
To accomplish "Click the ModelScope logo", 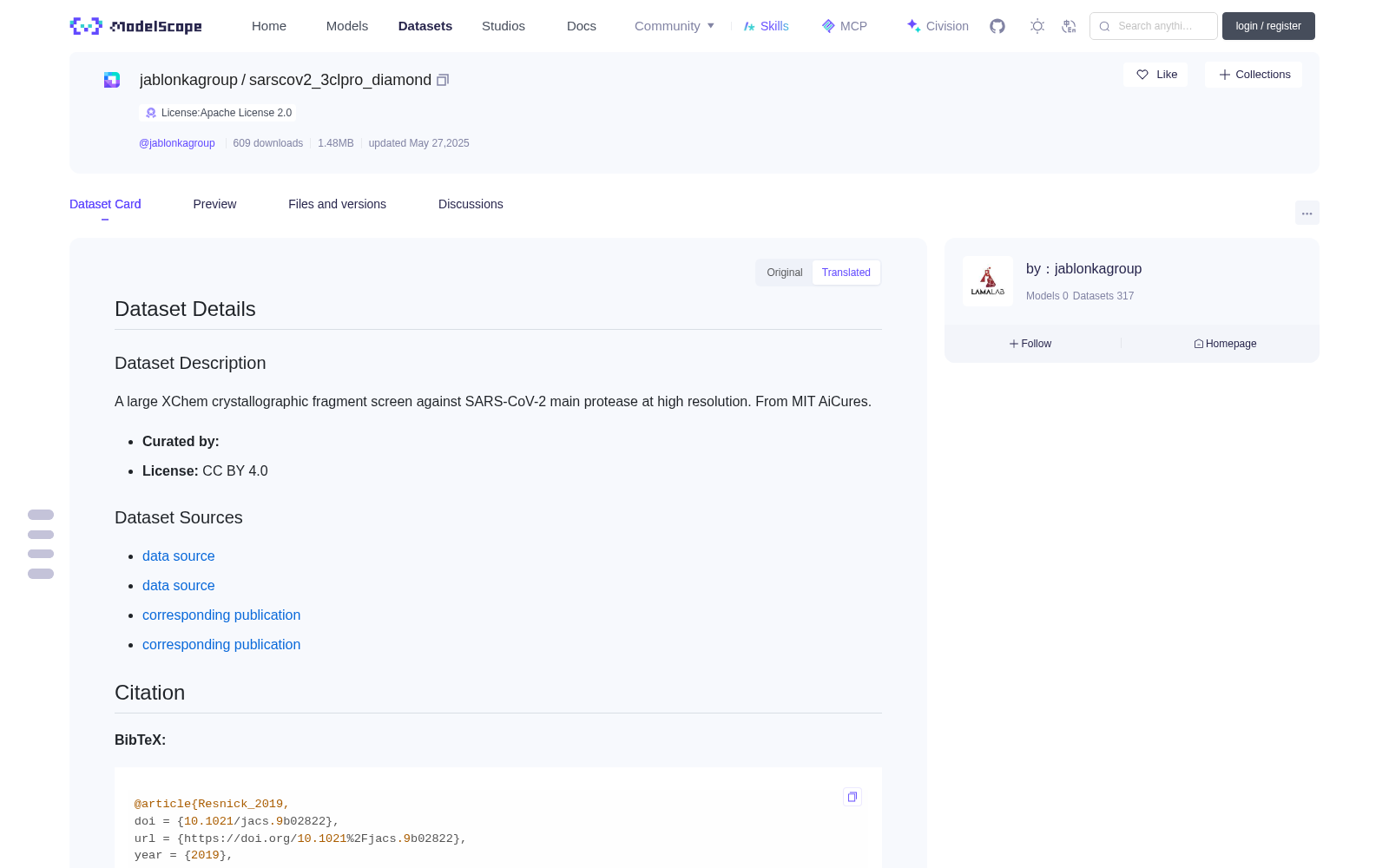I will pos(135,26).
